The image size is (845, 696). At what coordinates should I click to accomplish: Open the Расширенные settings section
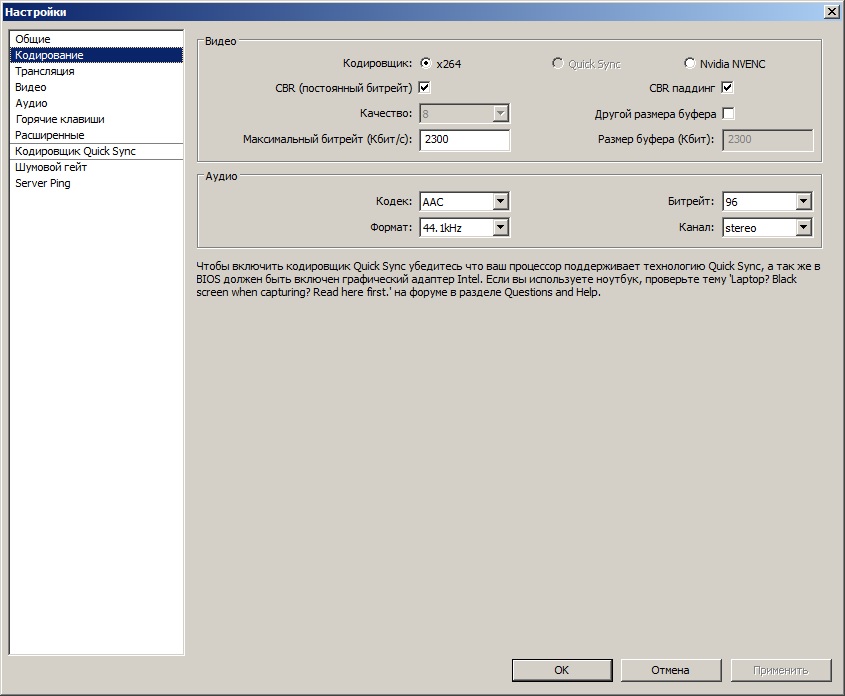[96, 135]
